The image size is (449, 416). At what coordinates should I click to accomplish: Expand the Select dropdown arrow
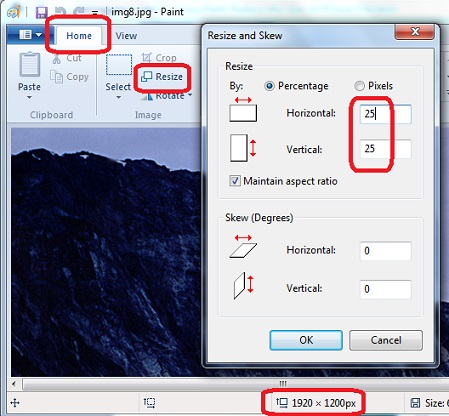(119, 97)
